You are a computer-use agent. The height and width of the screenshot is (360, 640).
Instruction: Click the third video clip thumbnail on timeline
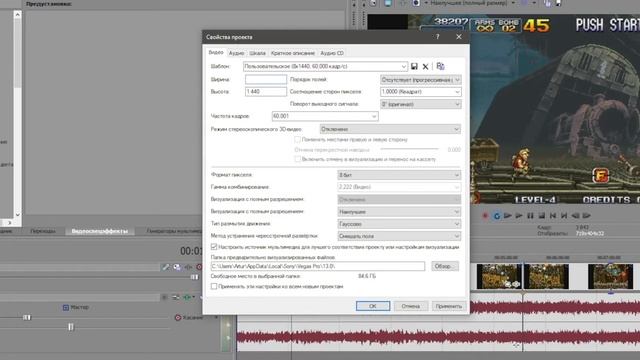coord(610,276)
